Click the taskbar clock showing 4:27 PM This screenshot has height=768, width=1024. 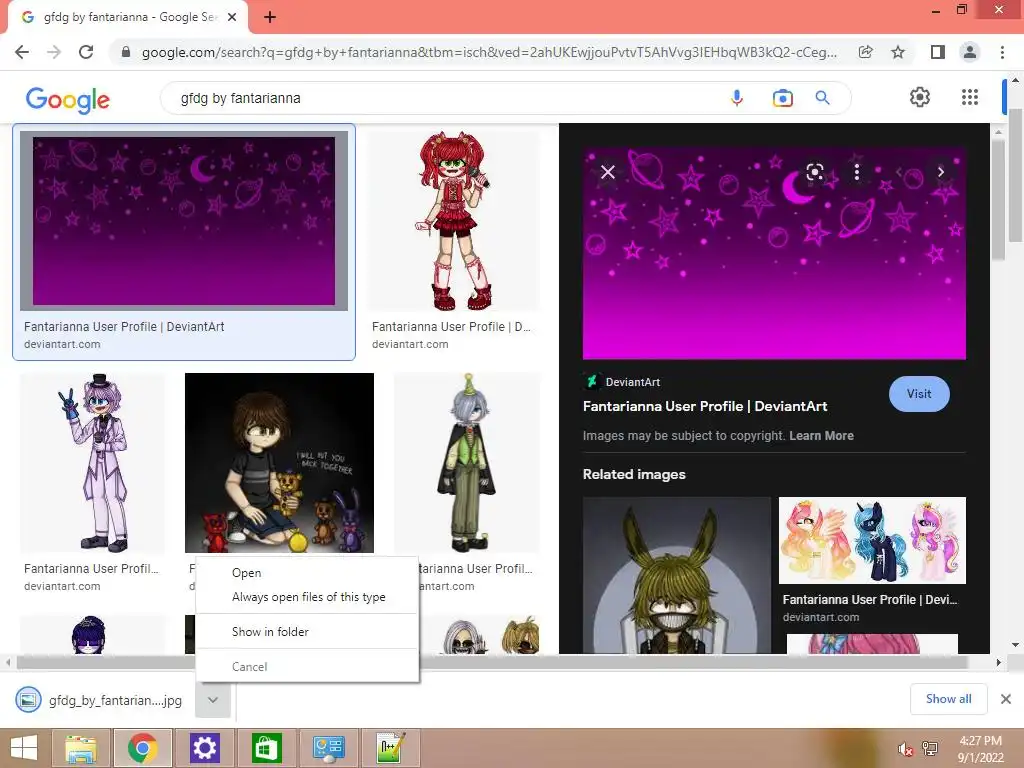tap(980, 741)
